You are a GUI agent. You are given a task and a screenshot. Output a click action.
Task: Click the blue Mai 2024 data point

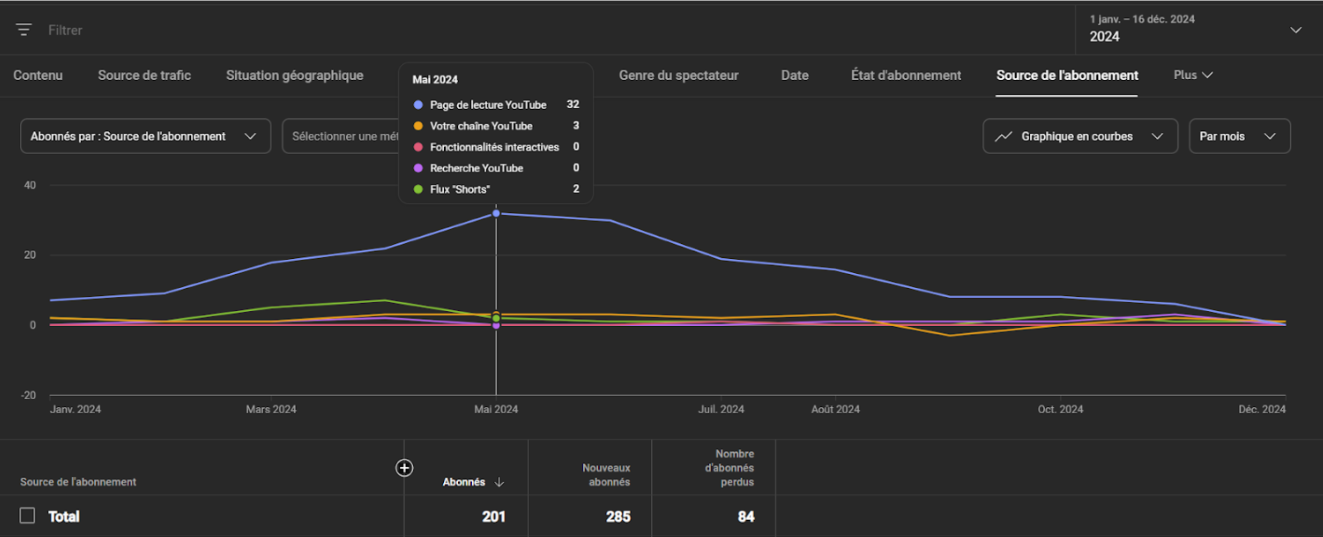496,213
